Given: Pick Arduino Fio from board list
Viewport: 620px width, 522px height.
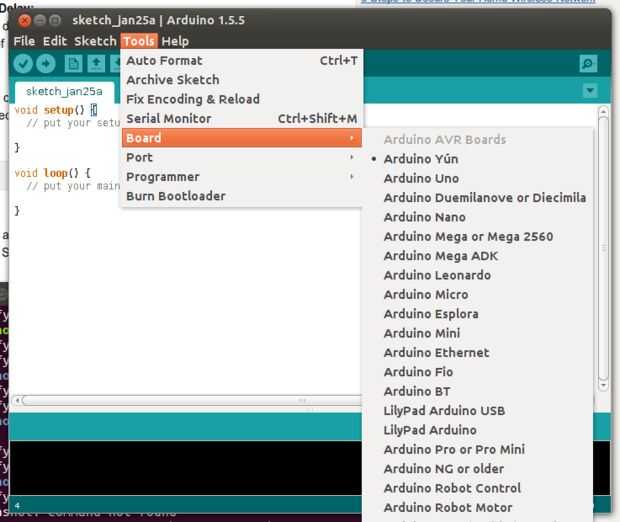Looking at the screenshot, I should [x=478, y=372].
